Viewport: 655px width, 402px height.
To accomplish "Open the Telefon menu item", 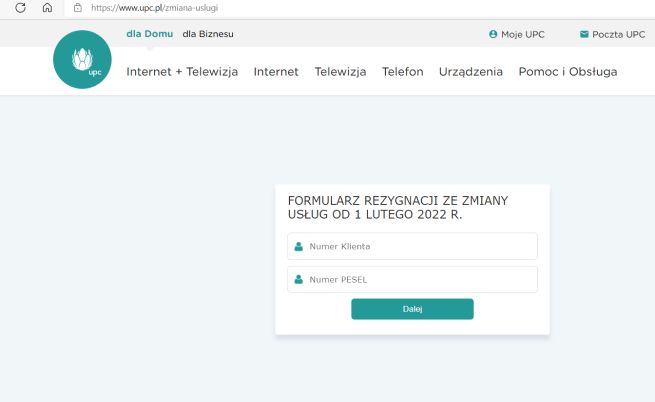I will pos(403,71).
